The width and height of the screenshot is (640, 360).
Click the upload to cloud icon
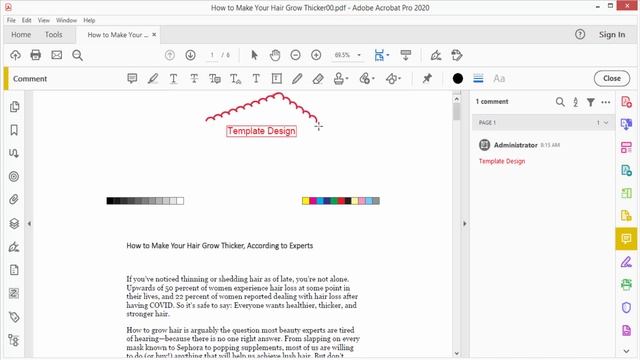16,55
